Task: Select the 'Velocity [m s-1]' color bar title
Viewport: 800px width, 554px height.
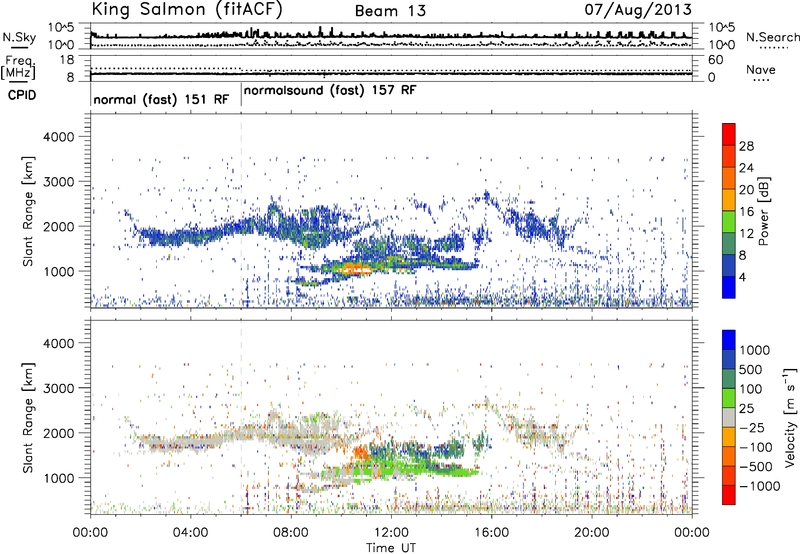Action: [x=790, y=417]
